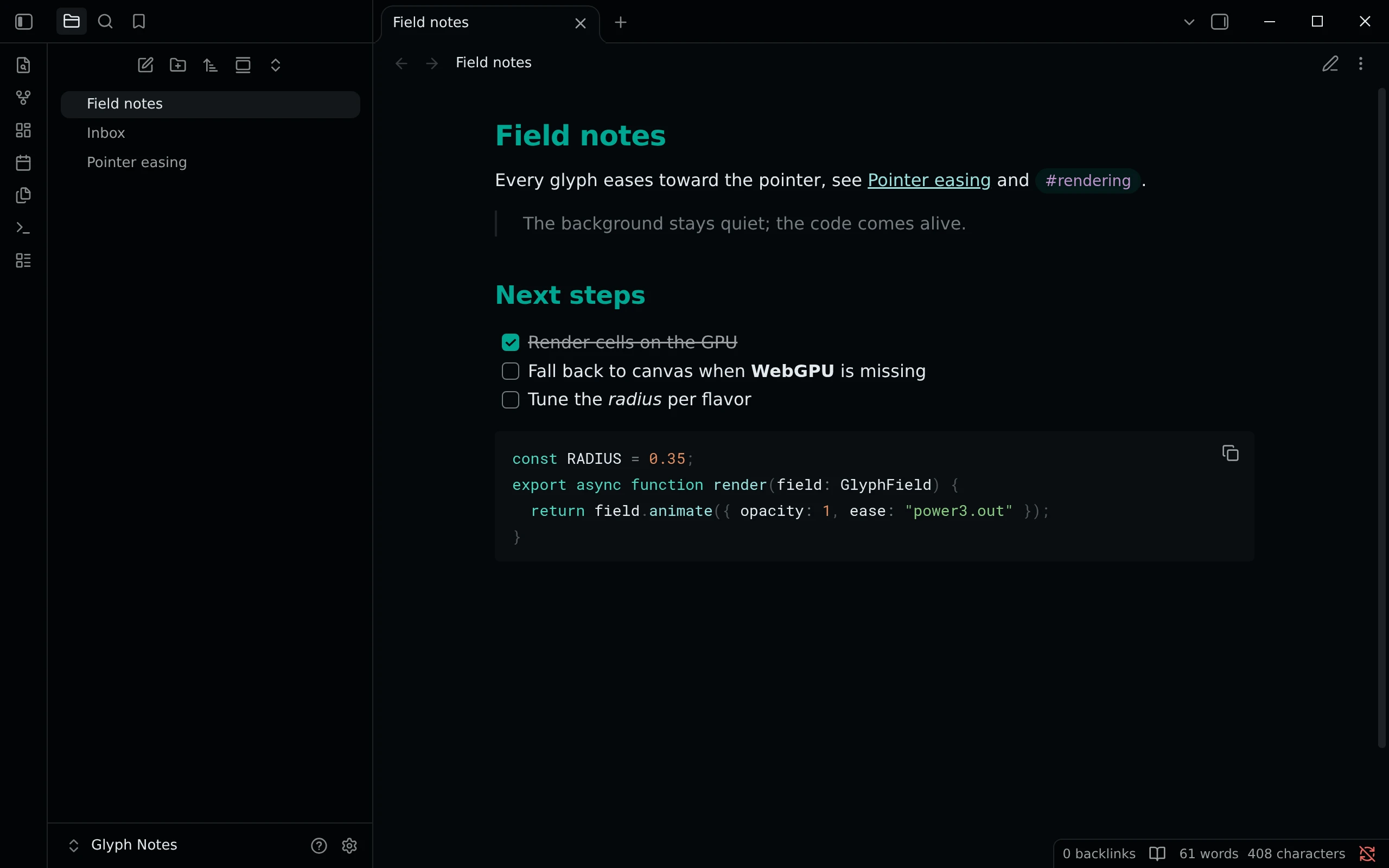Open the file explorer folder tab
1389x868 pixels.
pos(71,21)
